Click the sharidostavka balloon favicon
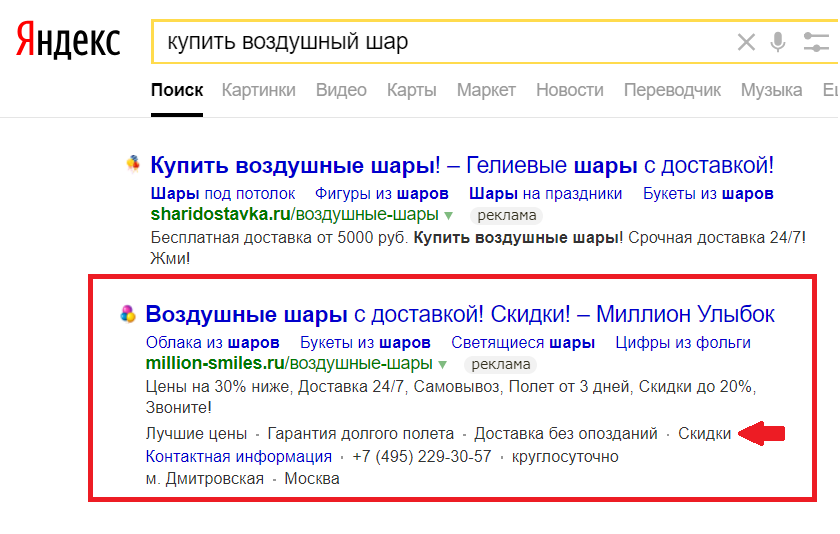This screenshot has height=534, width=840. (x=132, y=164)
